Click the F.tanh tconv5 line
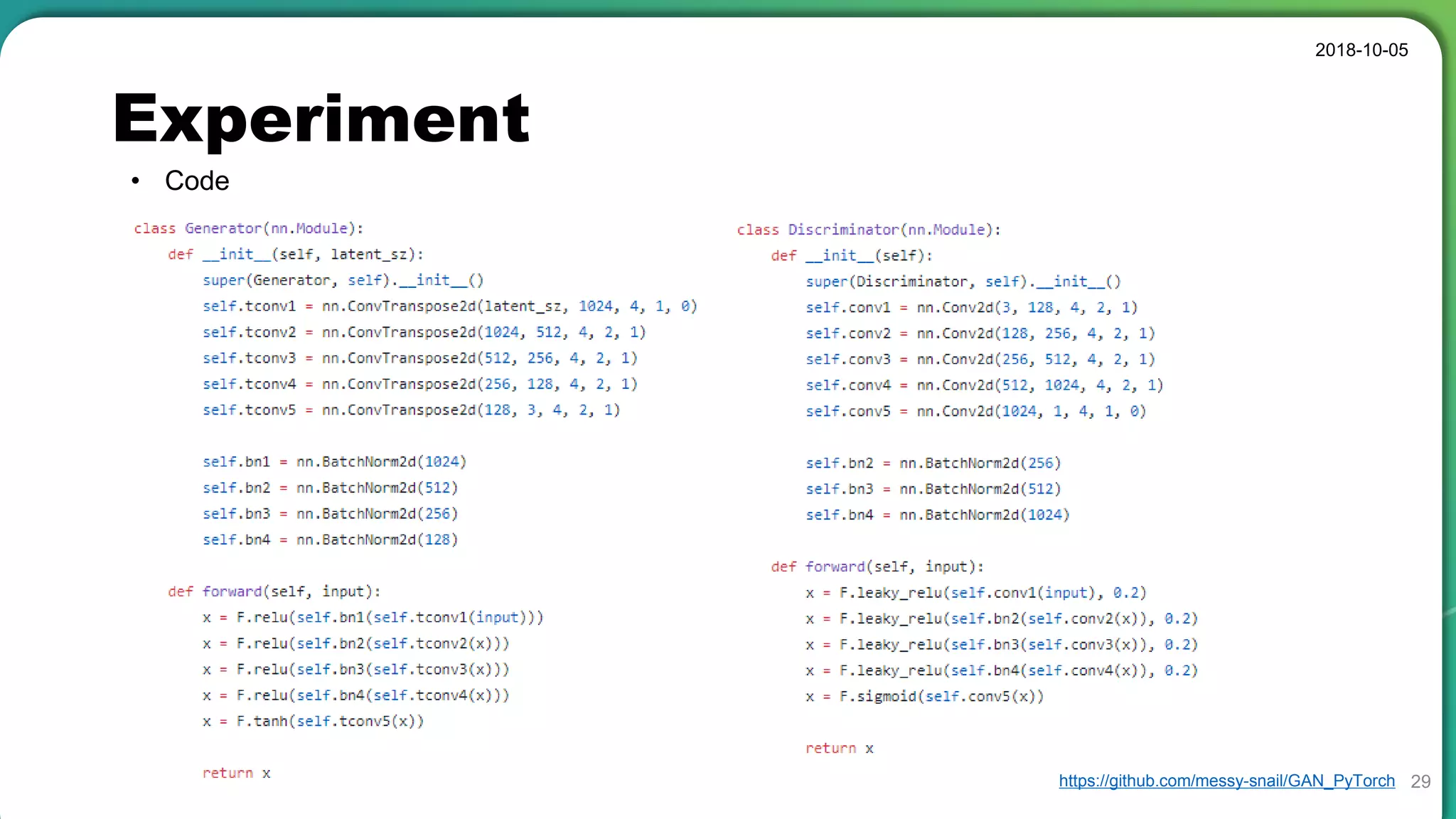Image resolution: width=1456 pixels, height=819 pixels. pyautogui.click(x=313, y=722)
